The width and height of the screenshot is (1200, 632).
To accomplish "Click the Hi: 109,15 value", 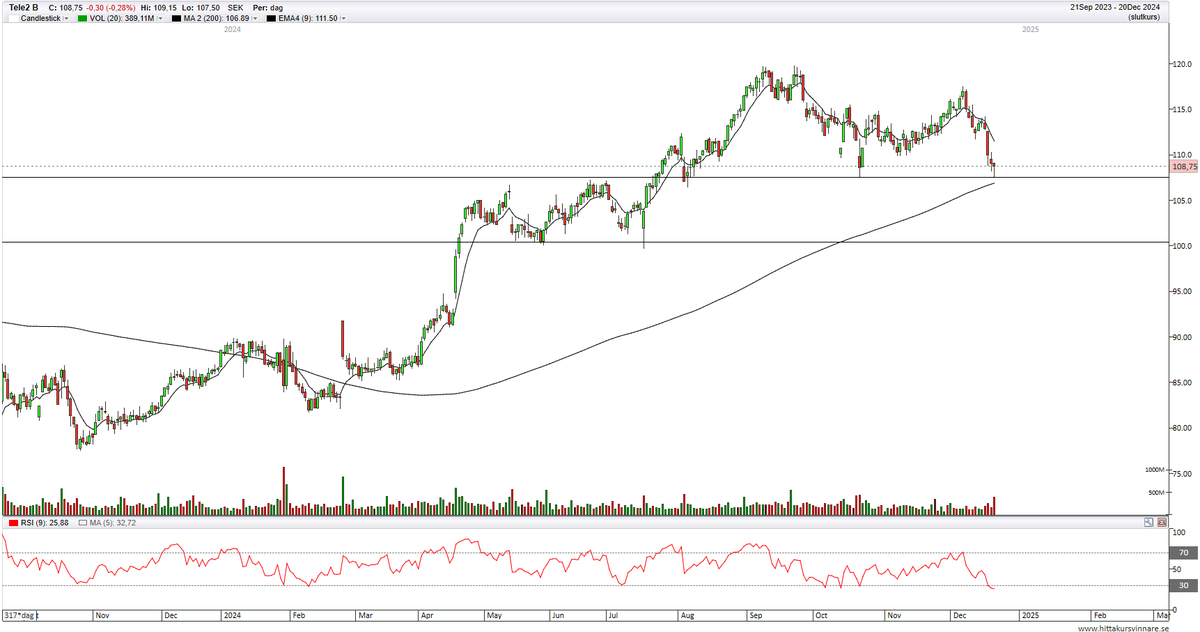I will tap(159, 7).
